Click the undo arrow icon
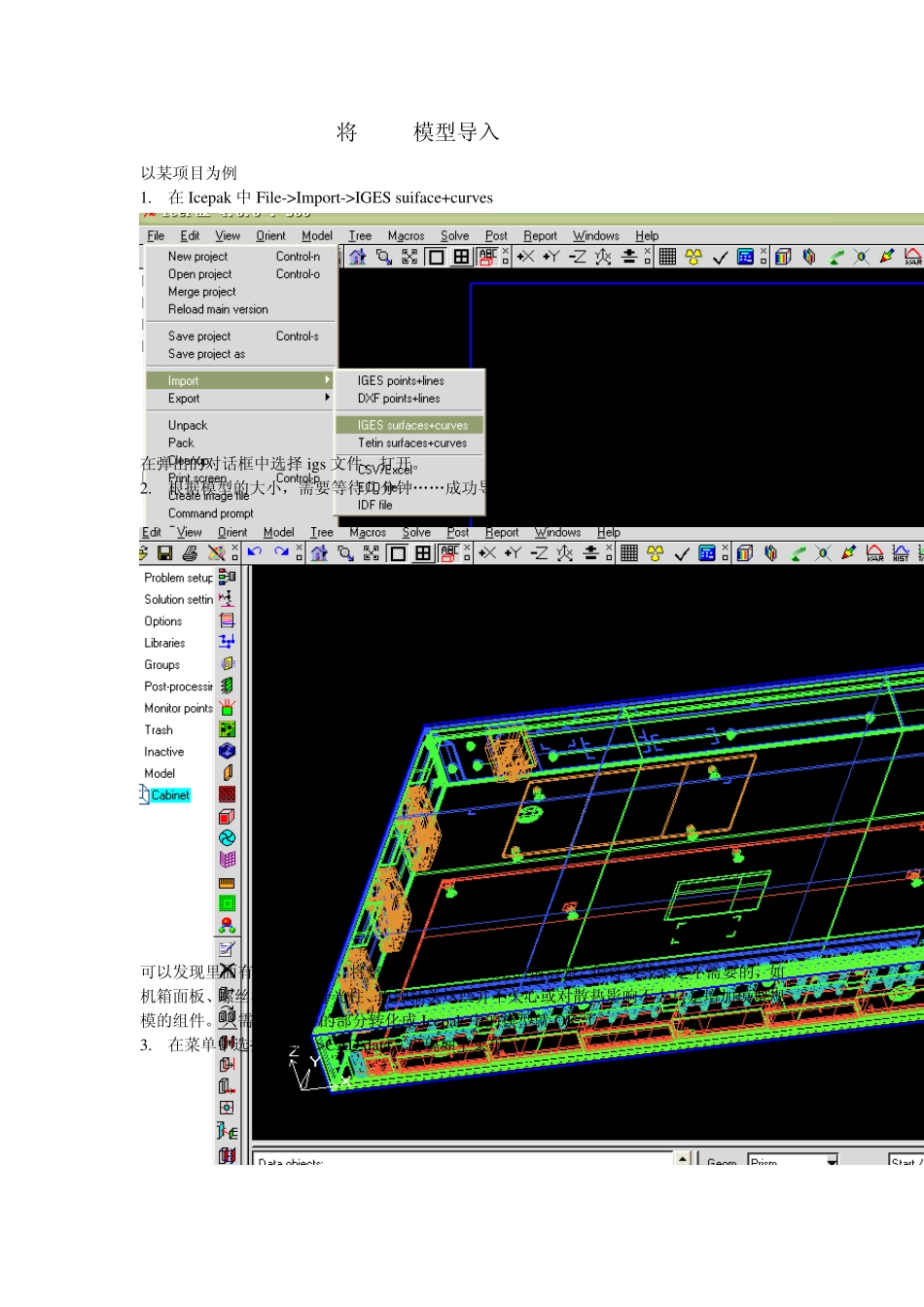The width and height of the screenshot is (924, 1307). click(255, 552)
